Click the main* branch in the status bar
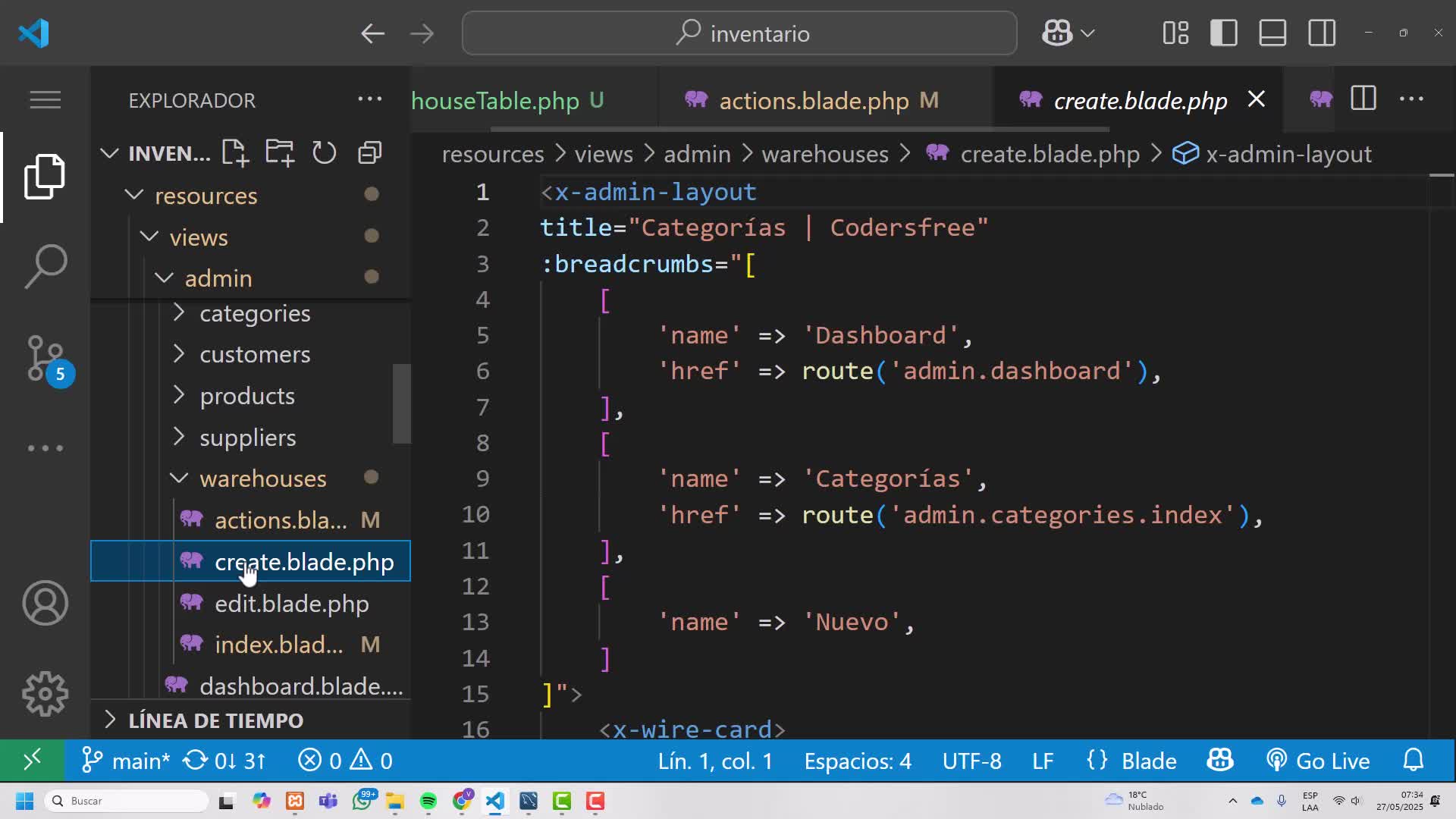 coord(127,760)
